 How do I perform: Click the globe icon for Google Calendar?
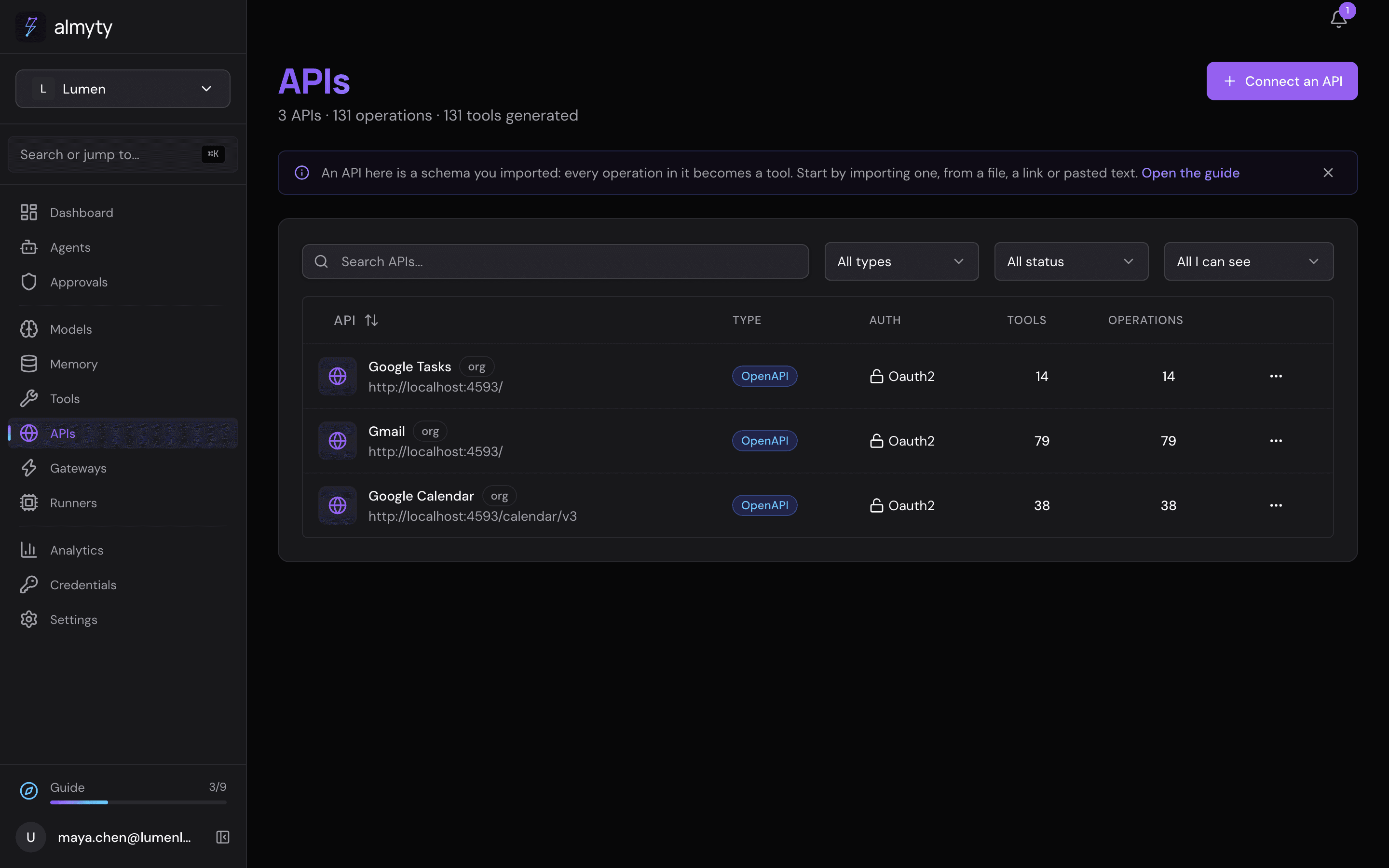coord(338,505)
